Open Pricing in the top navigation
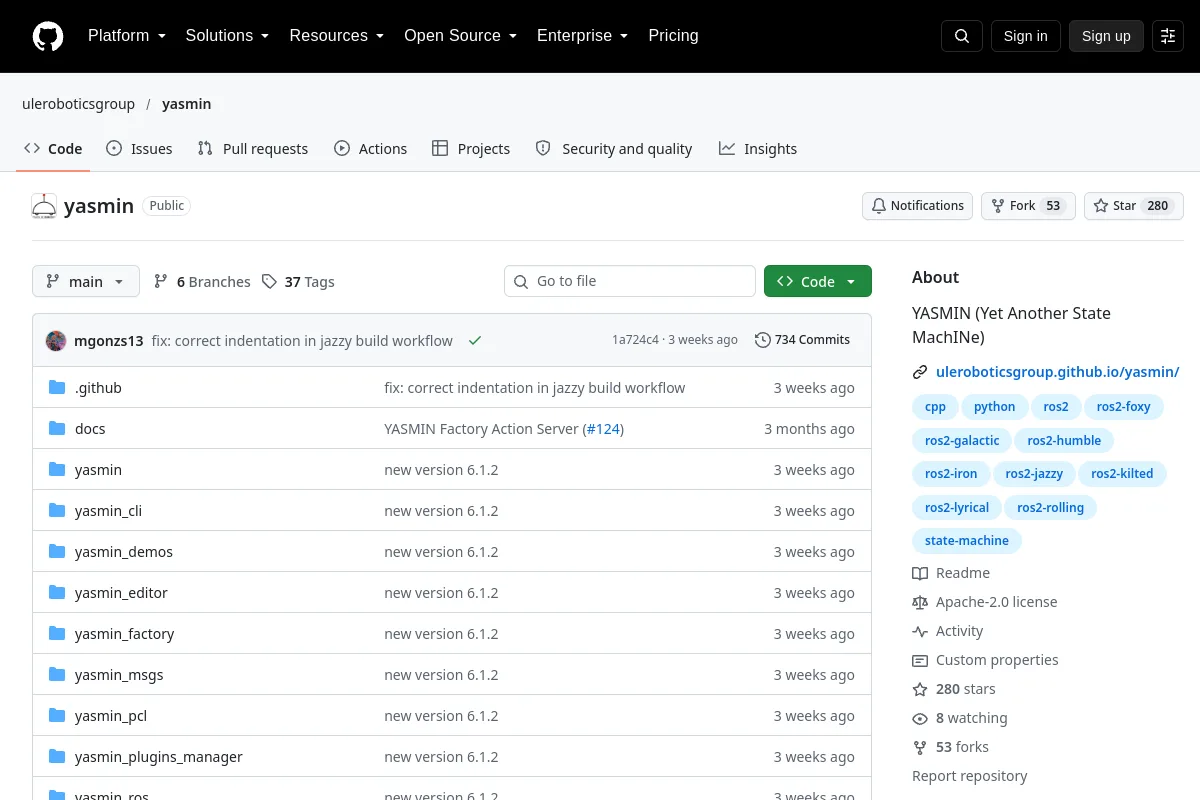This screenshot has height=800, width=1200. click(x=673, y=36)
